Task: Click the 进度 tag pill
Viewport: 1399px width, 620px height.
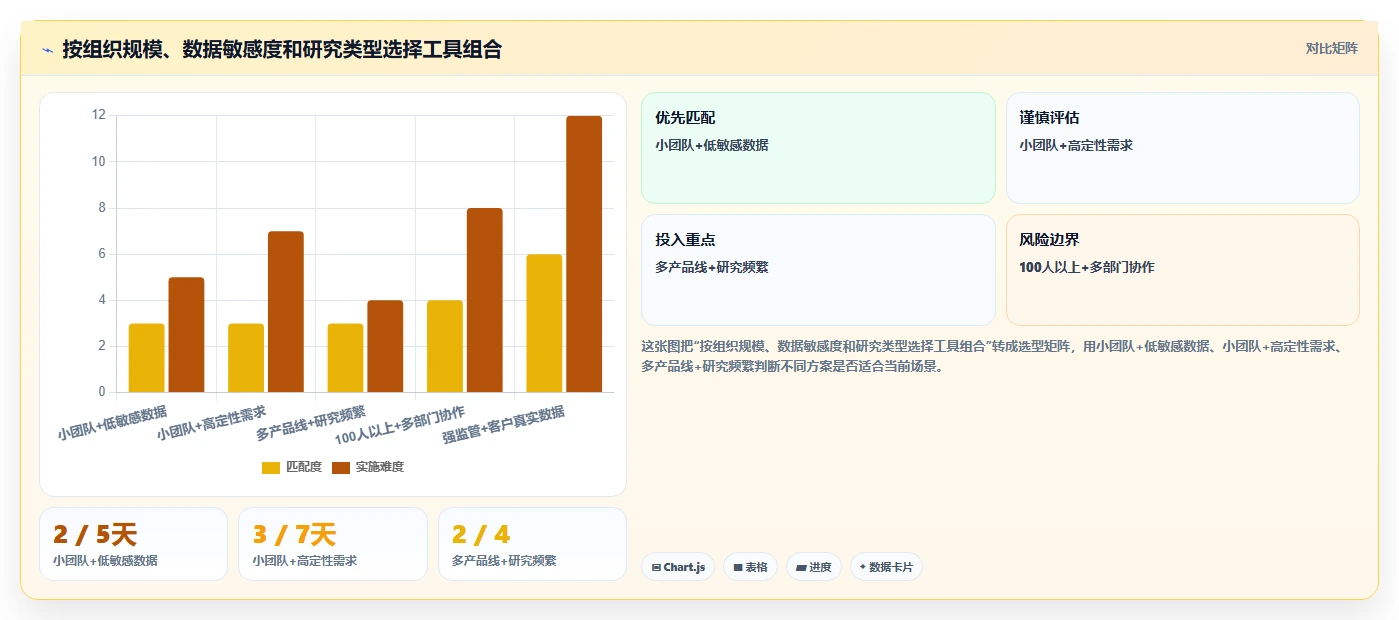Action: point(813,567)
